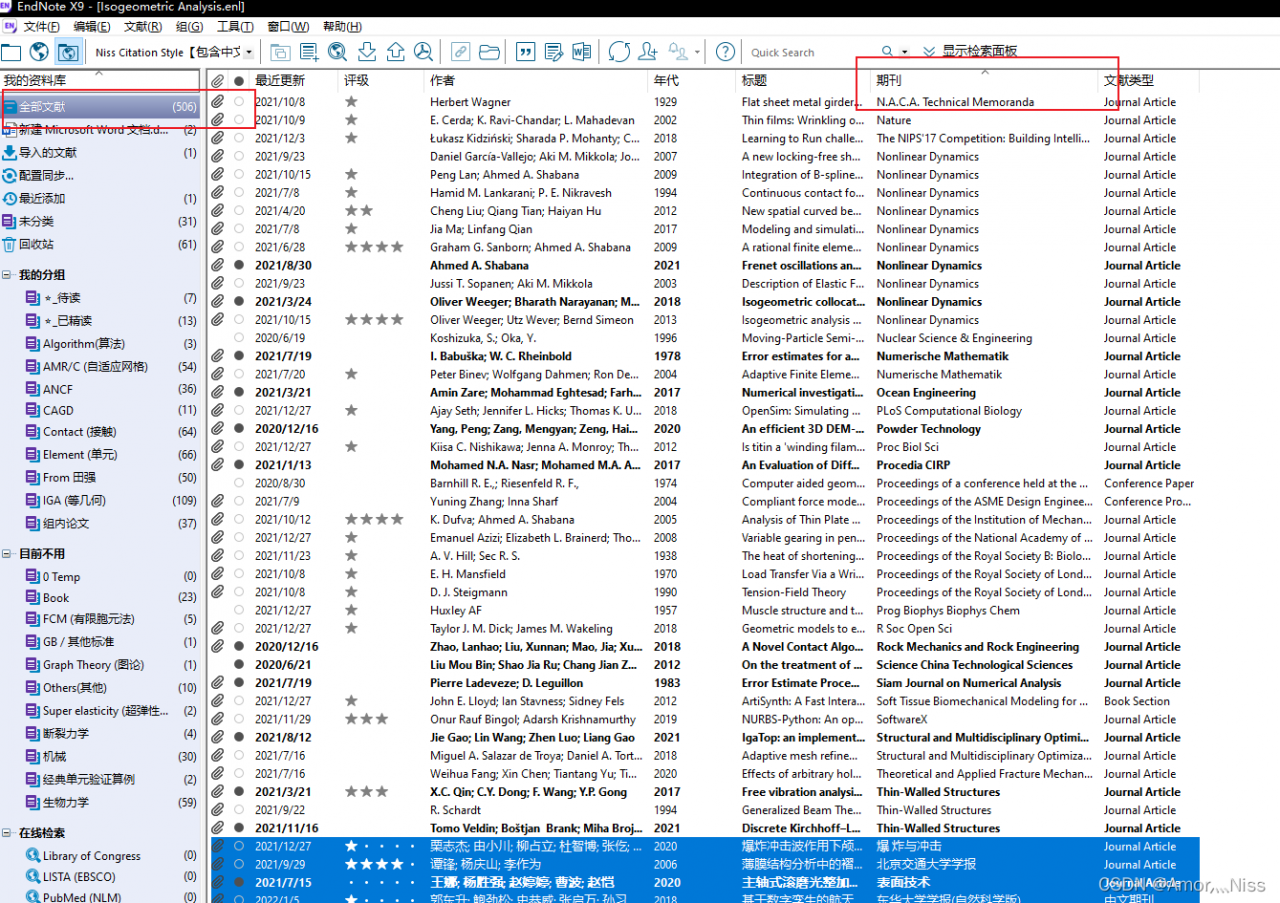Open the 文献(R) menu
This screenshot has height=903, width=1280.
(143, 26)
